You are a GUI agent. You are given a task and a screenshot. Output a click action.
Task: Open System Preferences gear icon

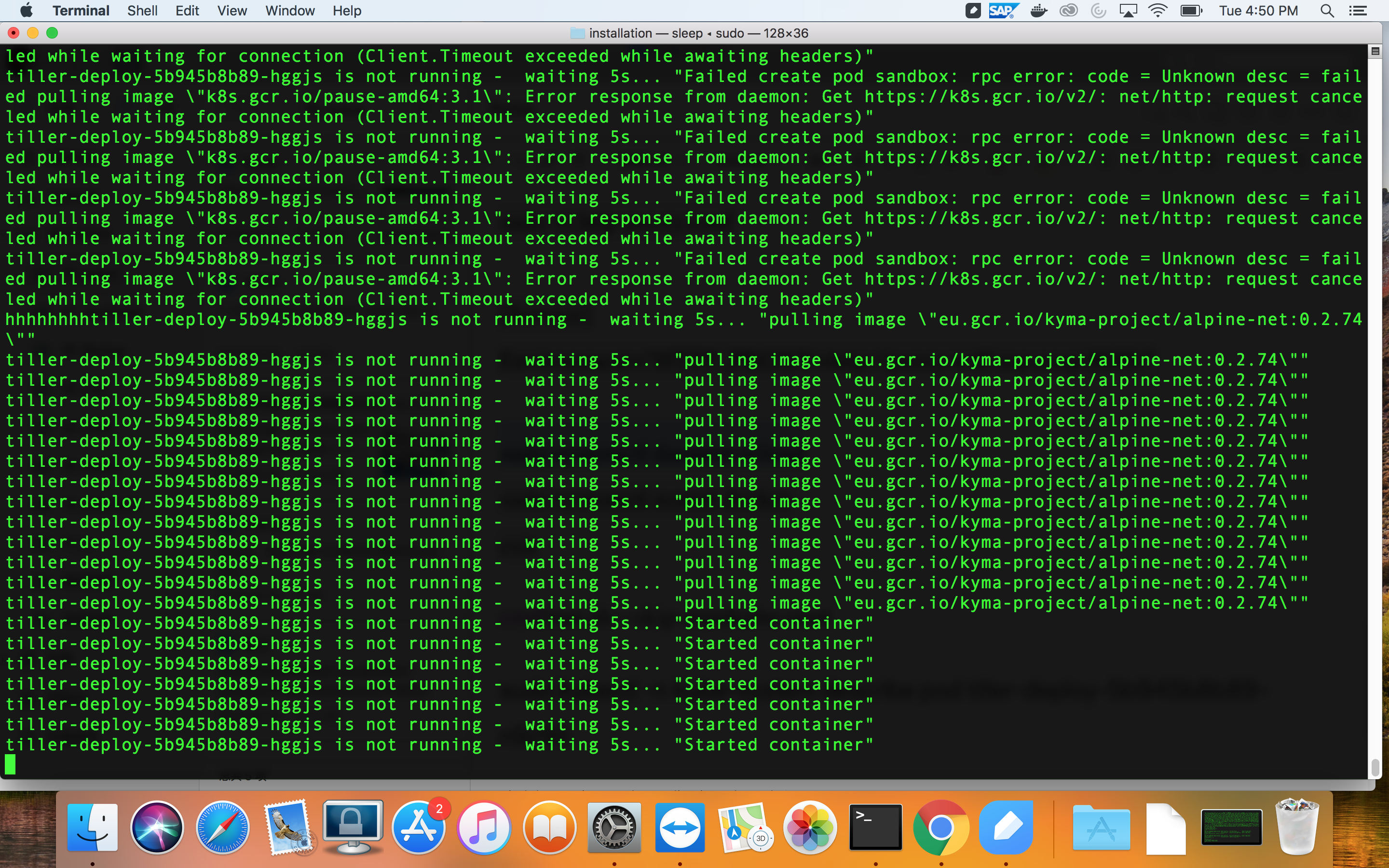point(614,827)
